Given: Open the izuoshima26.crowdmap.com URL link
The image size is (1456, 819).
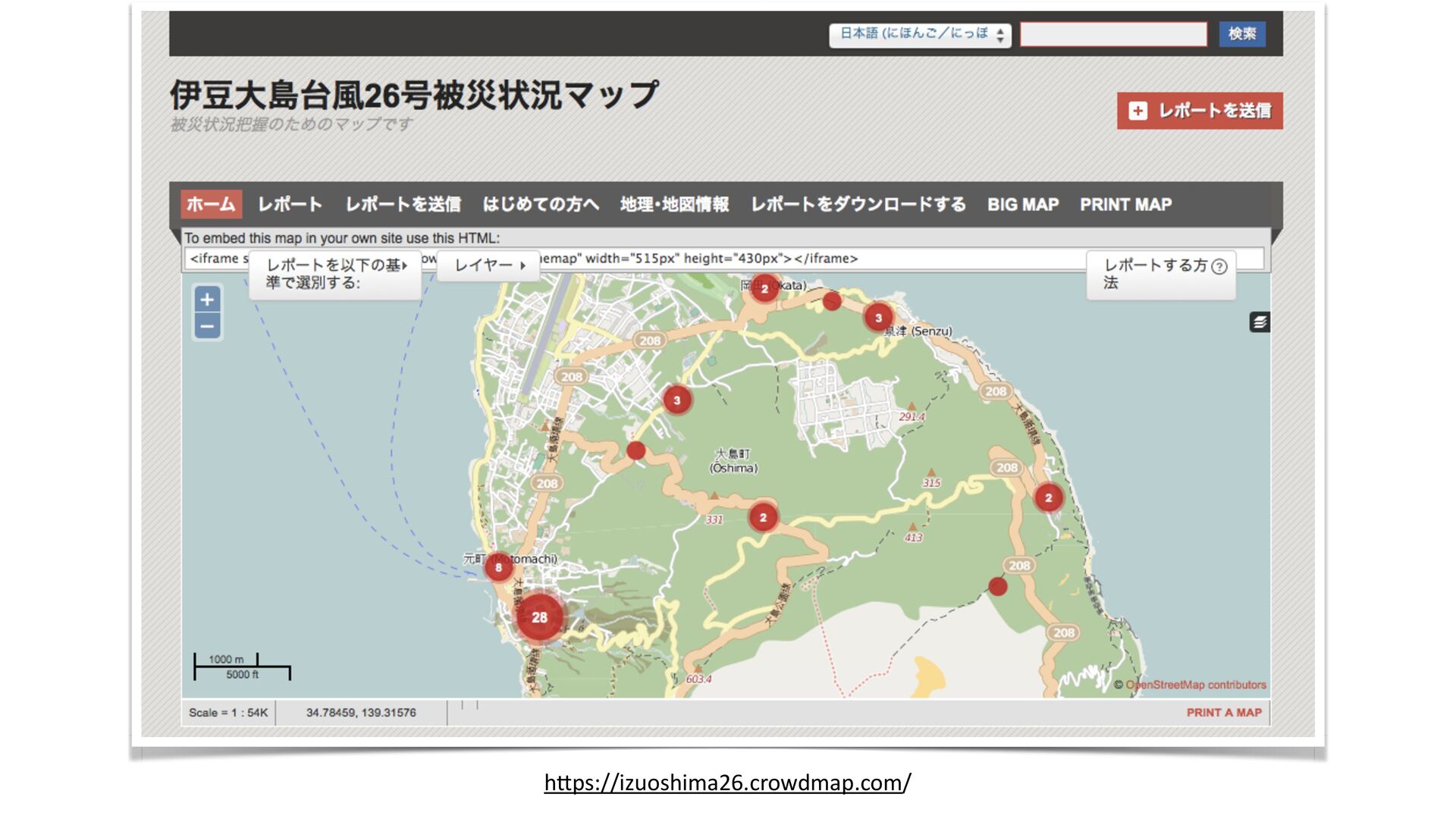Looking at the screenshot, I should [727, 782].
